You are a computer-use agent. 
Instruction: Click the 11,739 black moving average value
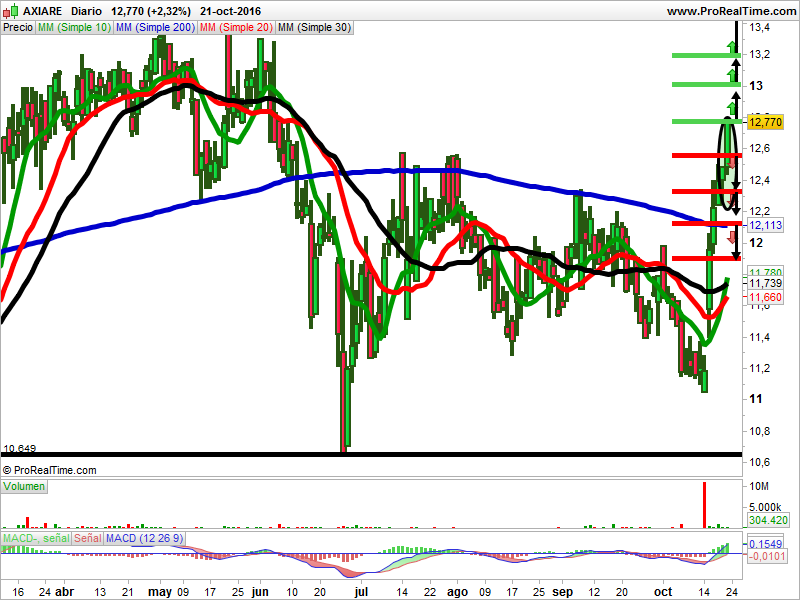(765, 283)
